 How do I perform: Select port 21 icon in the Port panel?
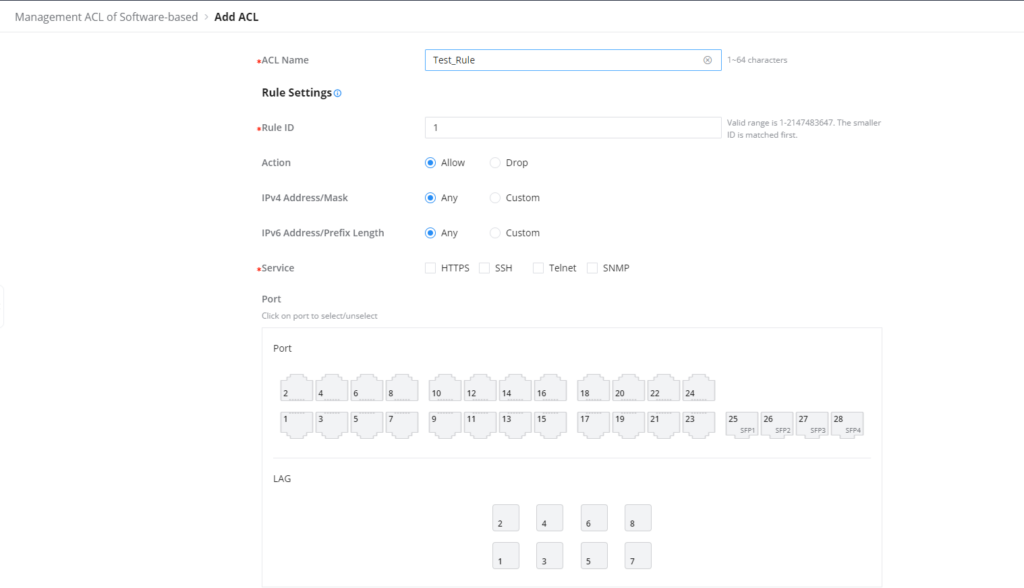pyautogui.click(x=664, y=425)
